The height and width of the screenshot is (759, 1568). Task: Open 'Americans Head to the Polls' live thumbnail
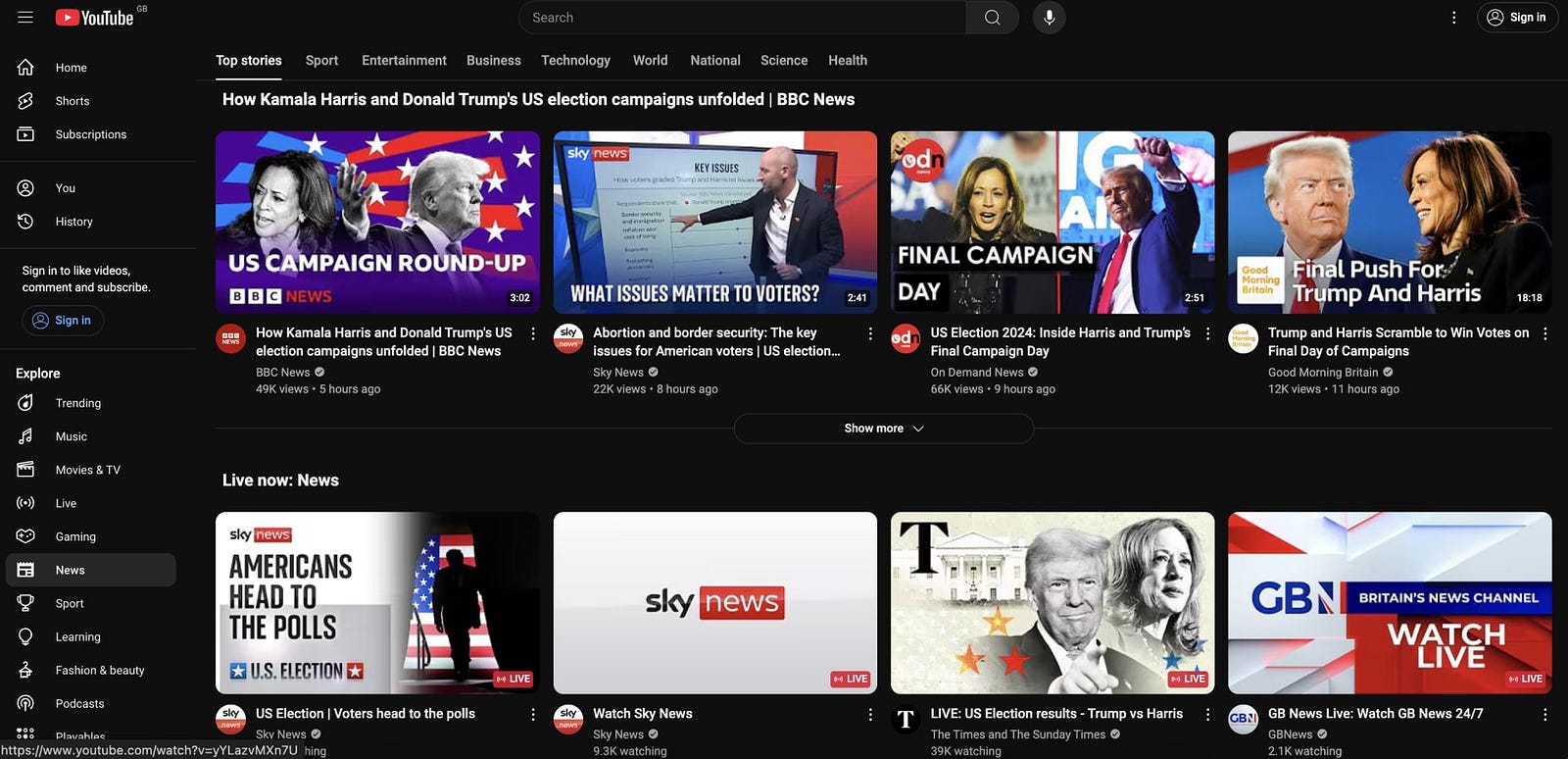tap(377, 603)
